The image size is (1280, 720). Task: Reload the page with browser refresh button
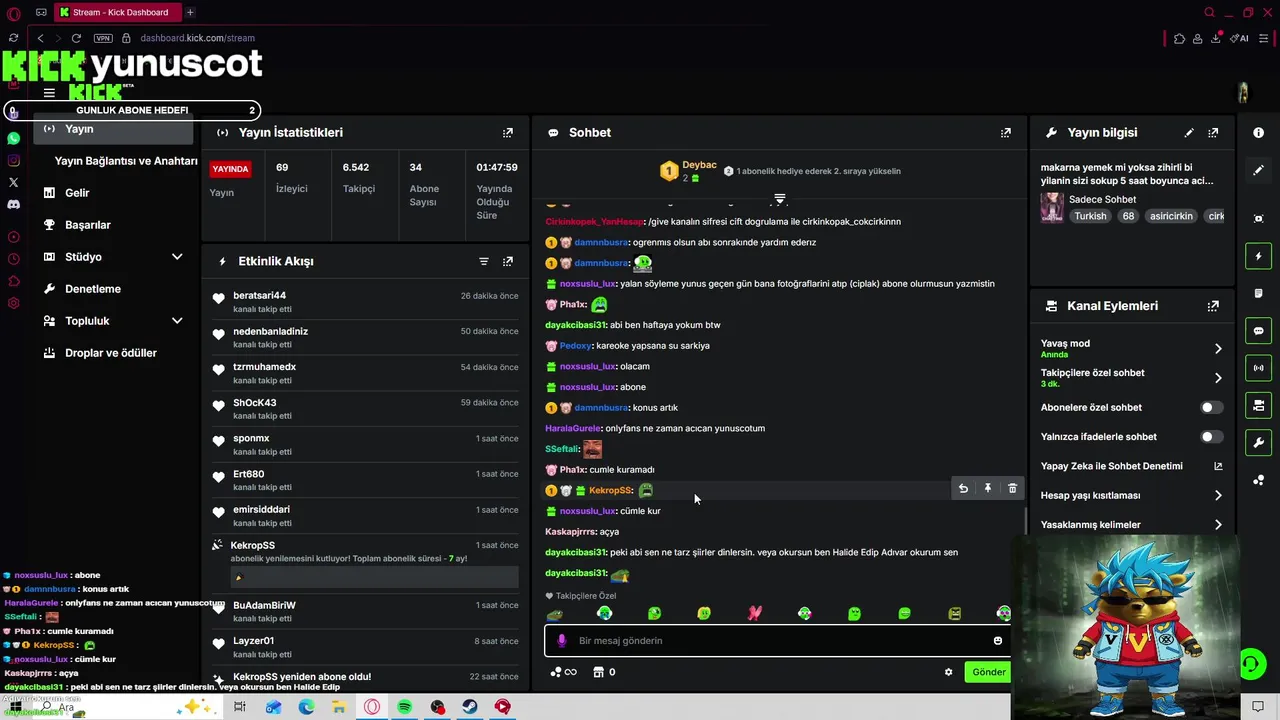pyautogui.click(x=76, y=38)
